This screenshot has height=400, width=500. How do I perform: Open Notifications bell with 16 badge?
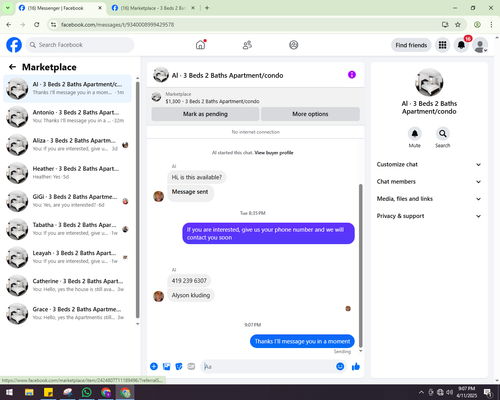(x=461, y=45)
